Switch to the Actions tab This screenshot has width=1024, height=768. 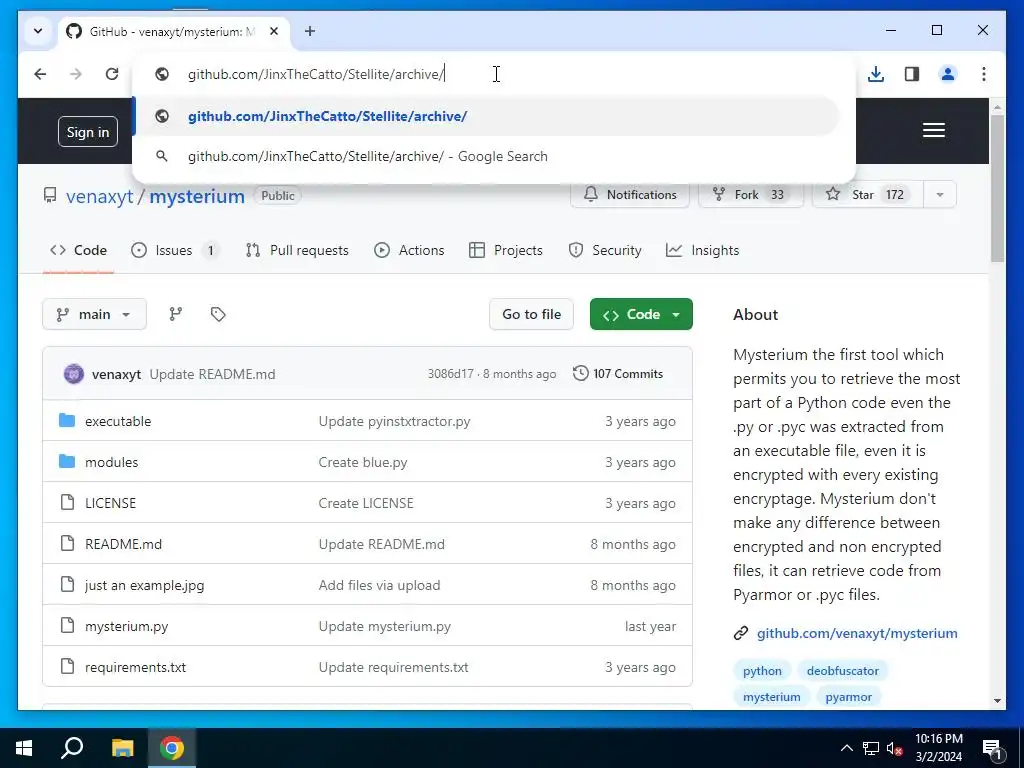pos(409,250)
